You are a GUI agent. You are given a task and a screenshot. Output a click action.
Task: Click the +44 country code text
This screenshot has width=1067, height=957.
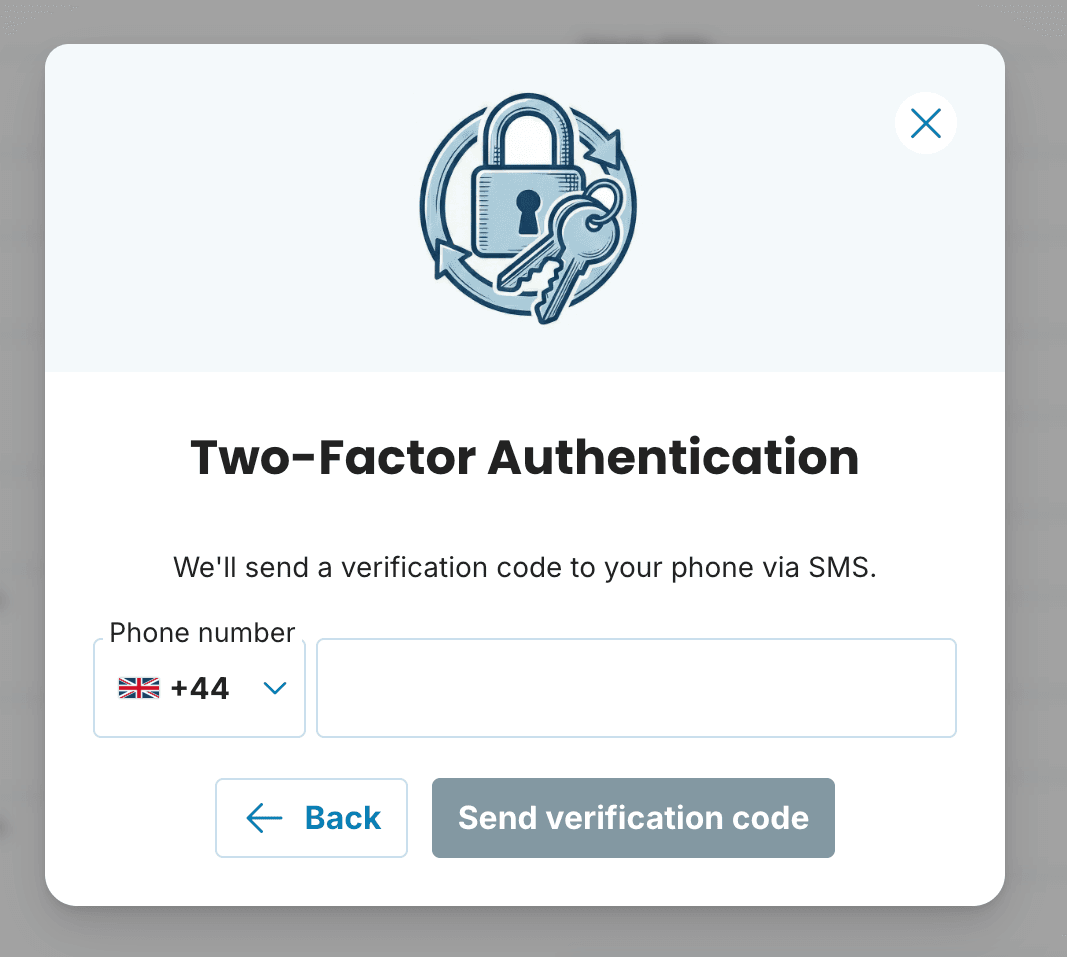200,688
